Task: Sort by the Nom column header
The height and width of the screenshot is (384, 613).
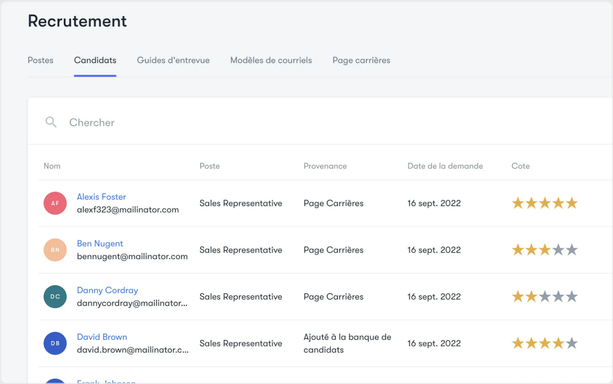Action: coord(52,166)
